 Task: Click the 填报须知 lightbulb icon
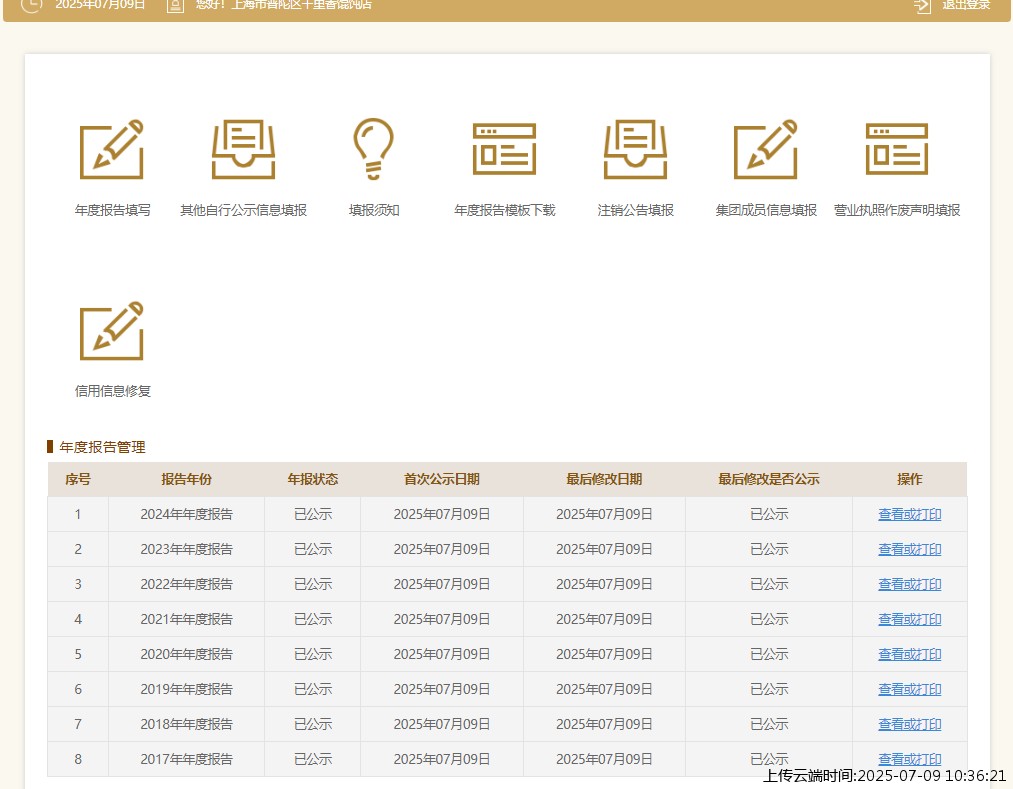373,149
